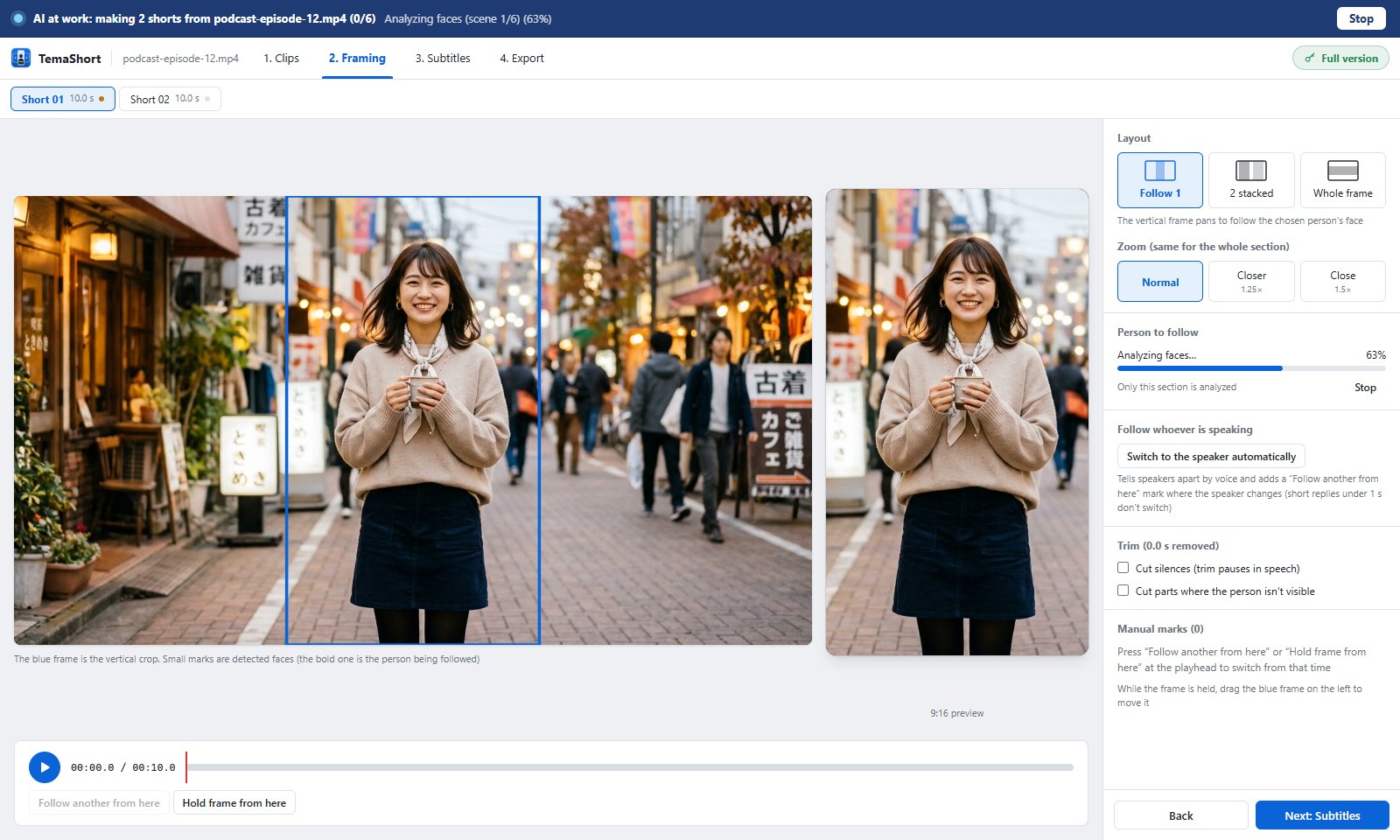Click the playback timeline track
1400x840 pixels.
pyautogui.click(x=630, y=767)
